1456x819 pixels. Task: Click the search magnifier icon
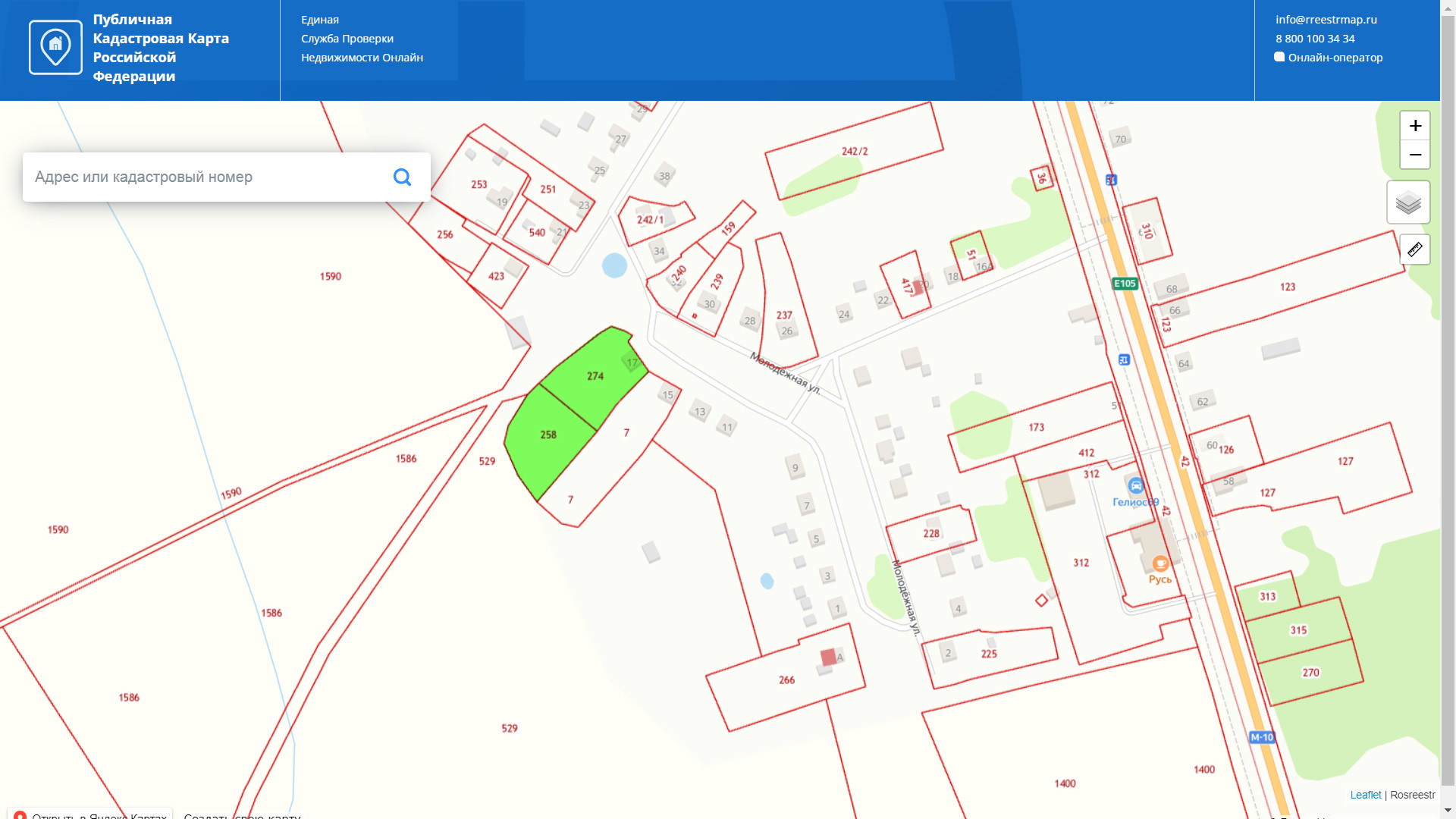[x=402, y=177]
